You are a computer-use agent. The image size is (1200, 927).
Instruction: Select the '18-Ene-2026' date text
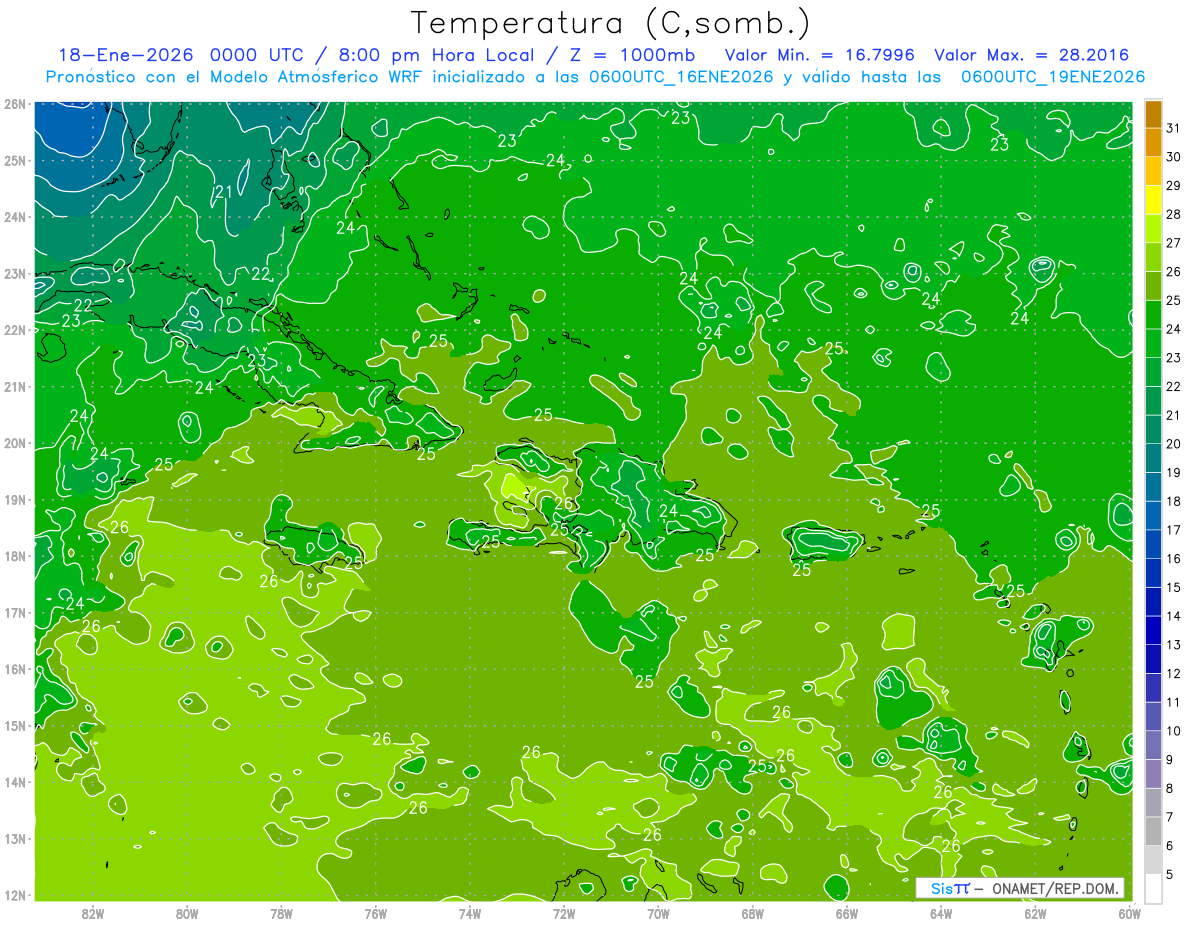(x=126, y=55)
